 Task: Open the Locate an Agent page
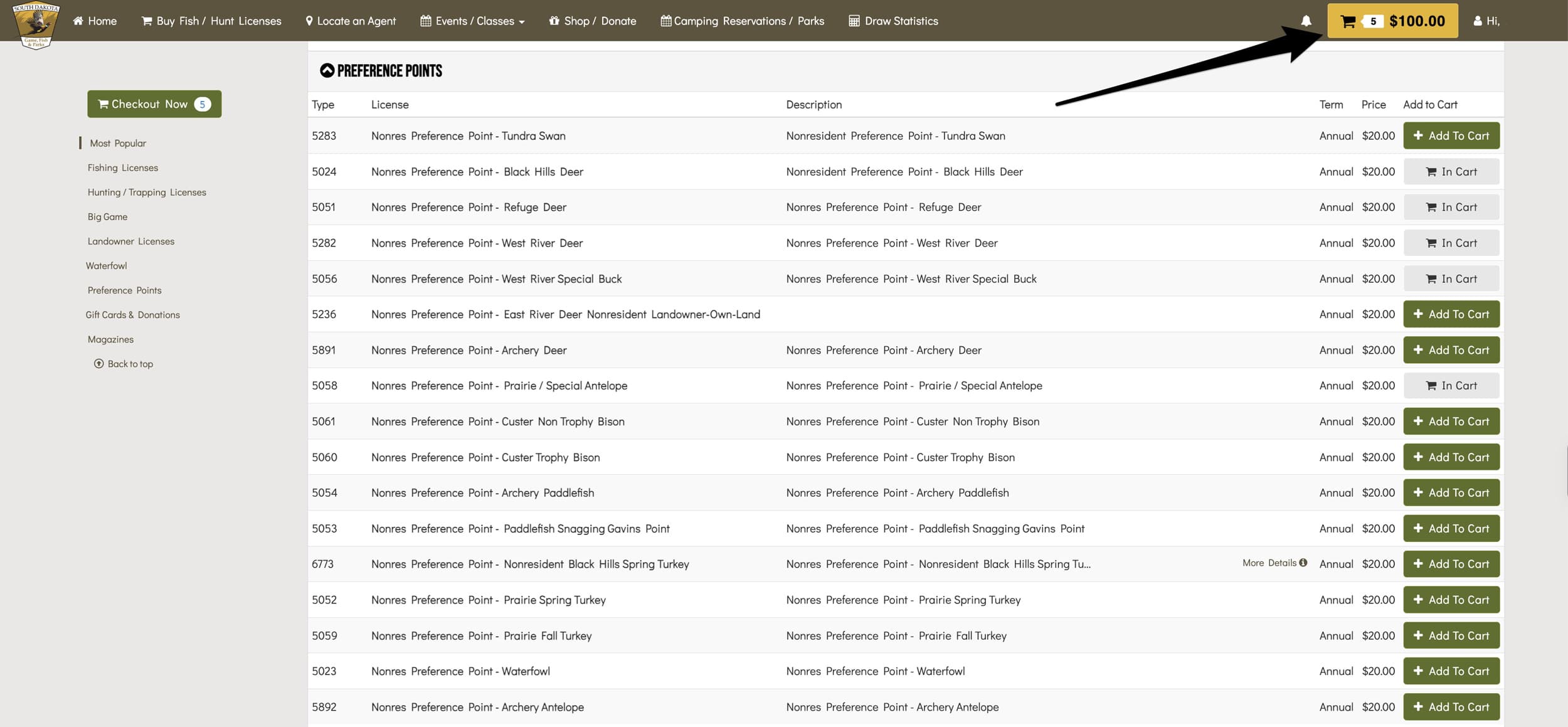351,21
